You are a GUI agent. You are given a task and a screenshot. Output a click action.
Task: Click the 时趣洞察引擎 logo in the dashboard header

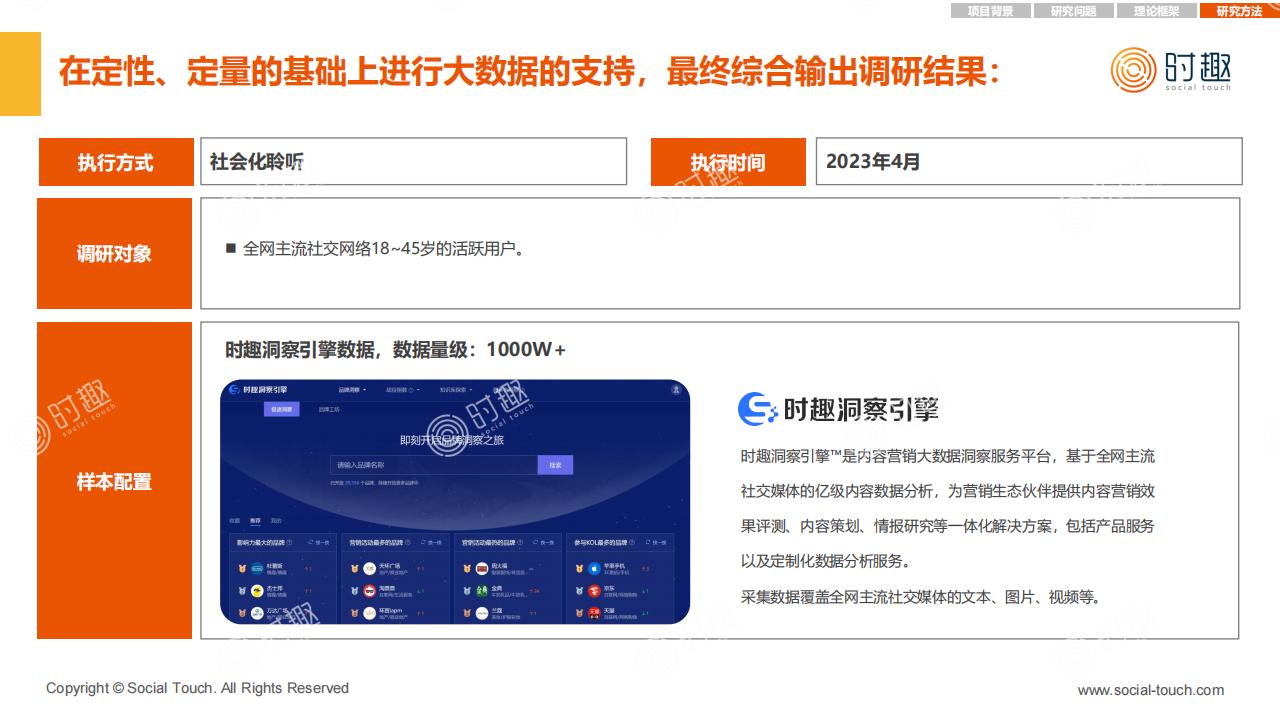[258, 389]
